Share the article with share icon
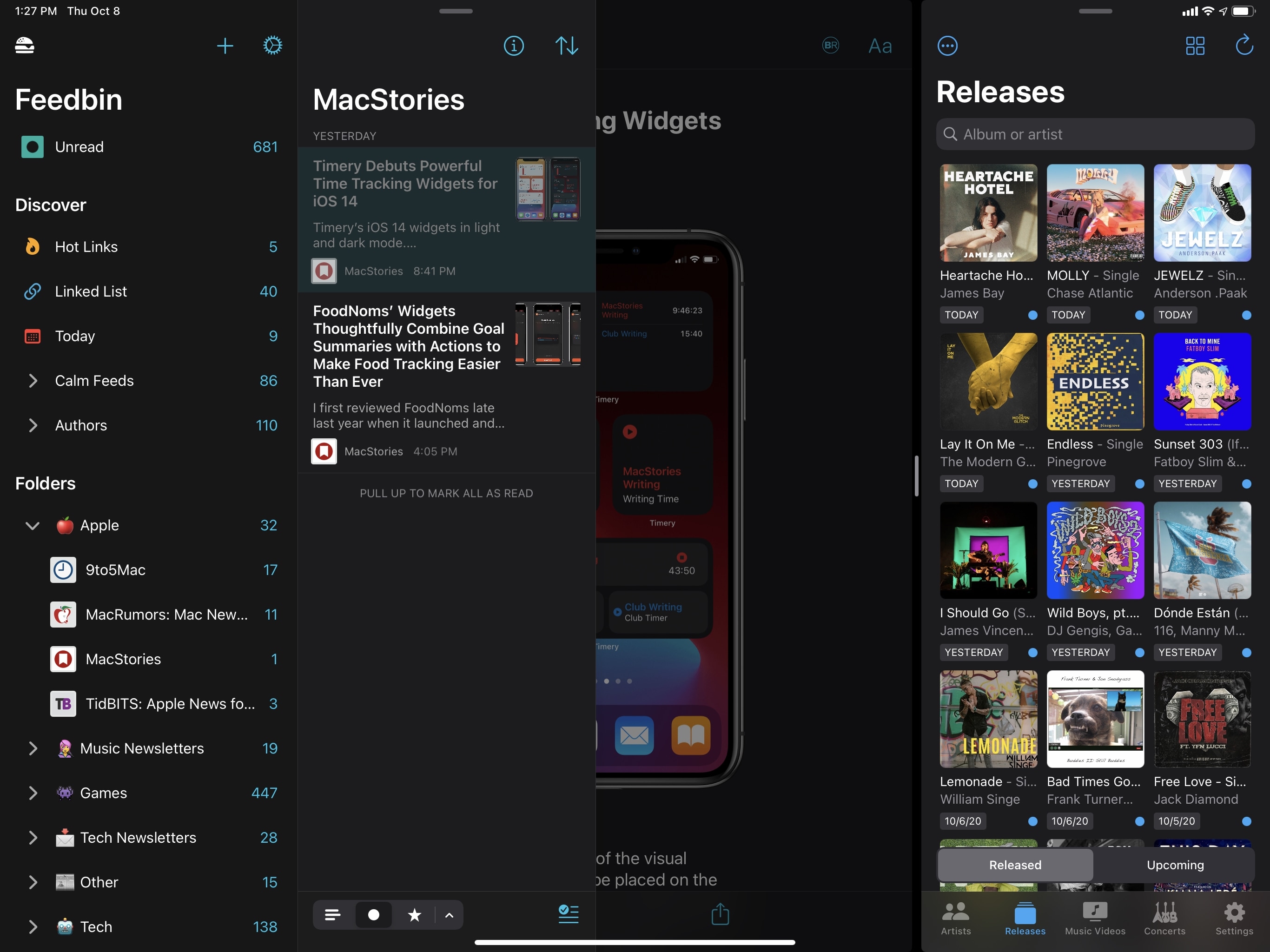1270x952 pixels. tap(720, 913)
